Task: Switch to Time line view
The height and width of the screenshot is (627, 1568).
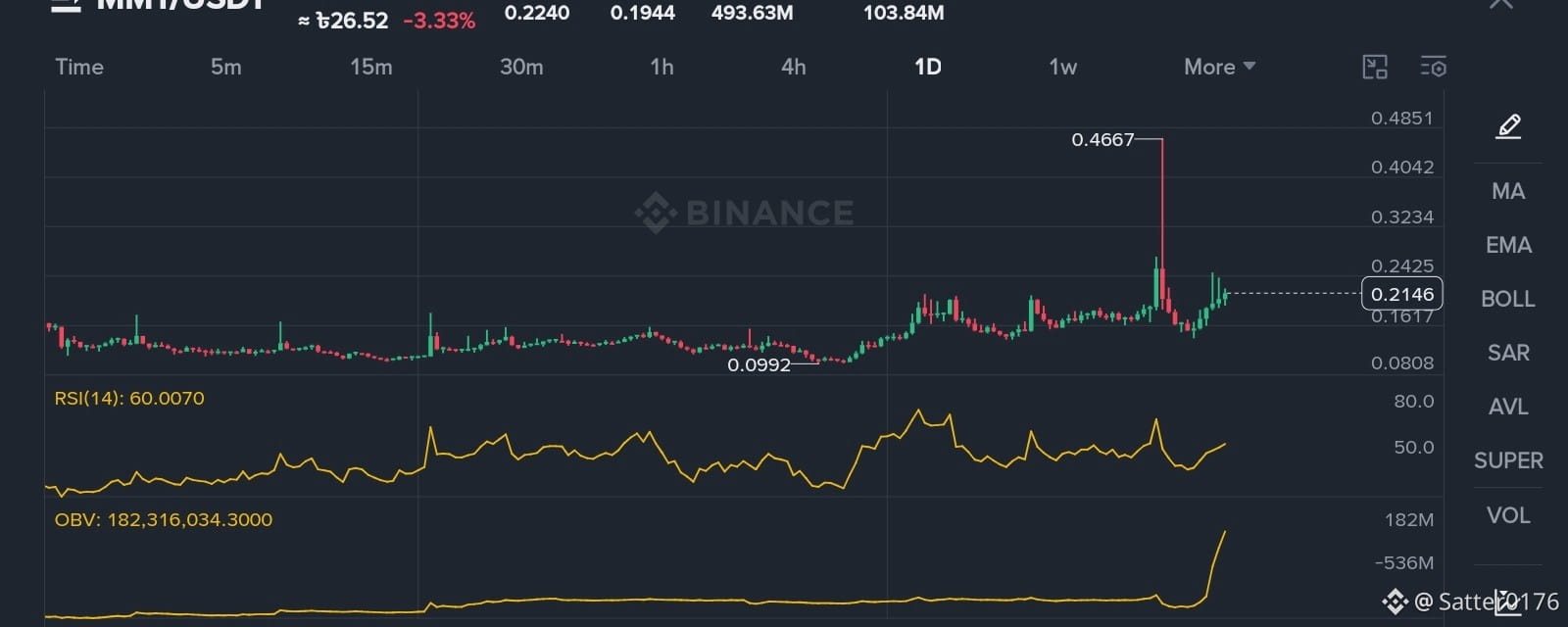Action: click(x=79, y=67)
